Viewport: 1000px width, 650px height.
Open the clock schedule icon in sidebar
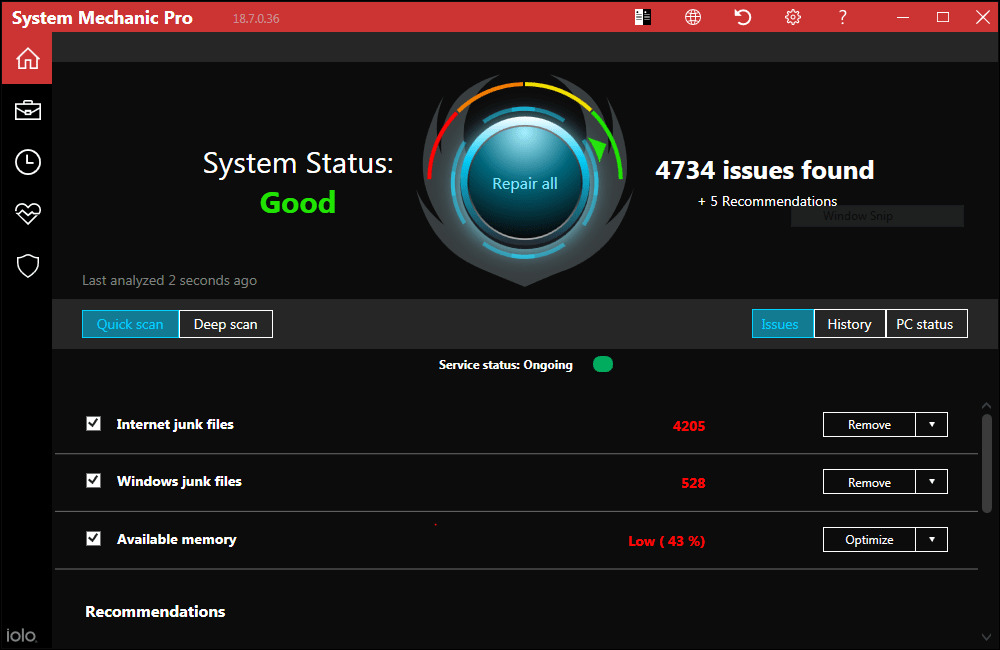coord(27,162)
